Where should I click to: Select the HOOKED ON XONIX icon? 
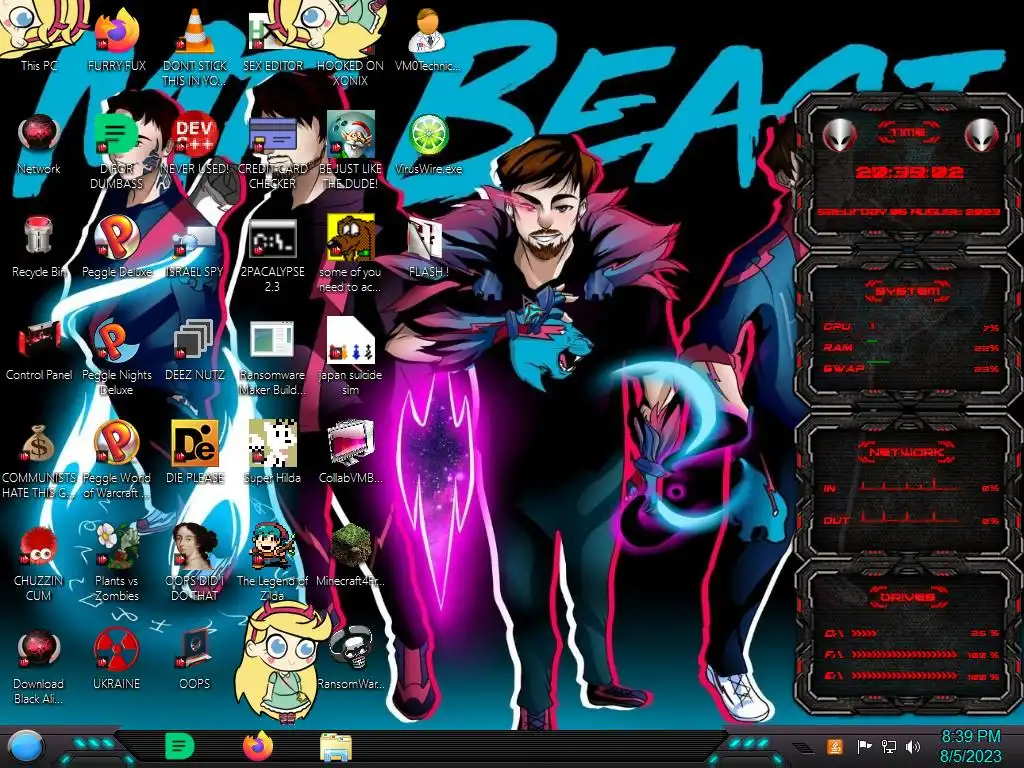tap(350, 47)
